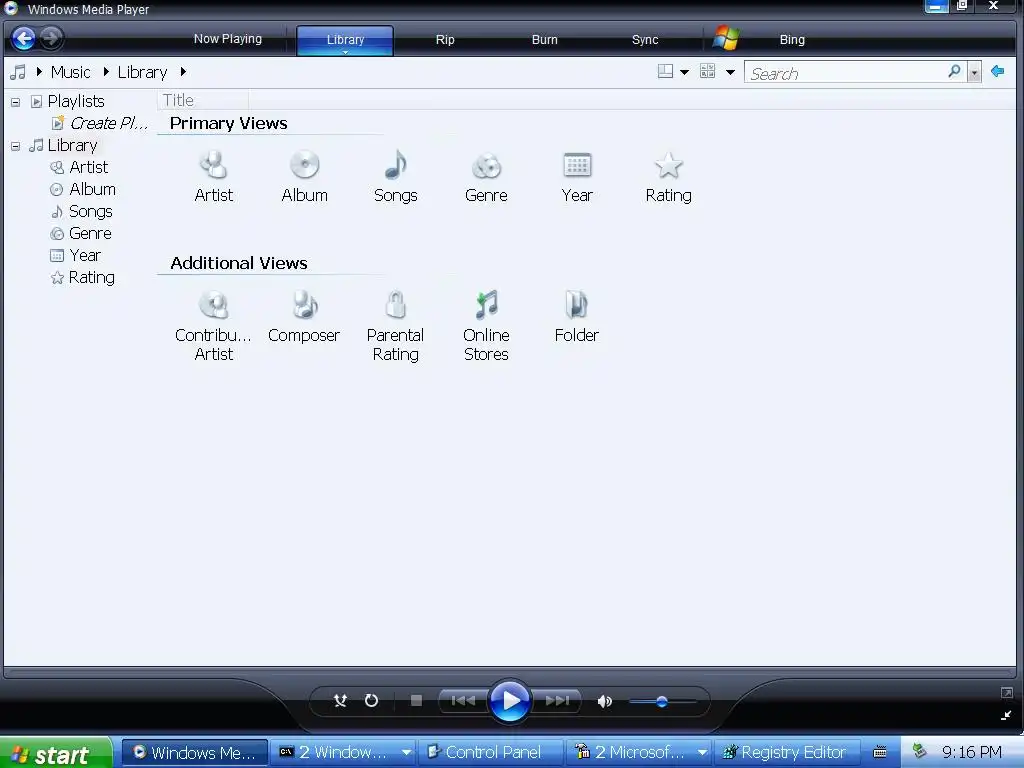Click the music category icon in breadcrumb
This screenshot has width=1024, height=768.
18,72
